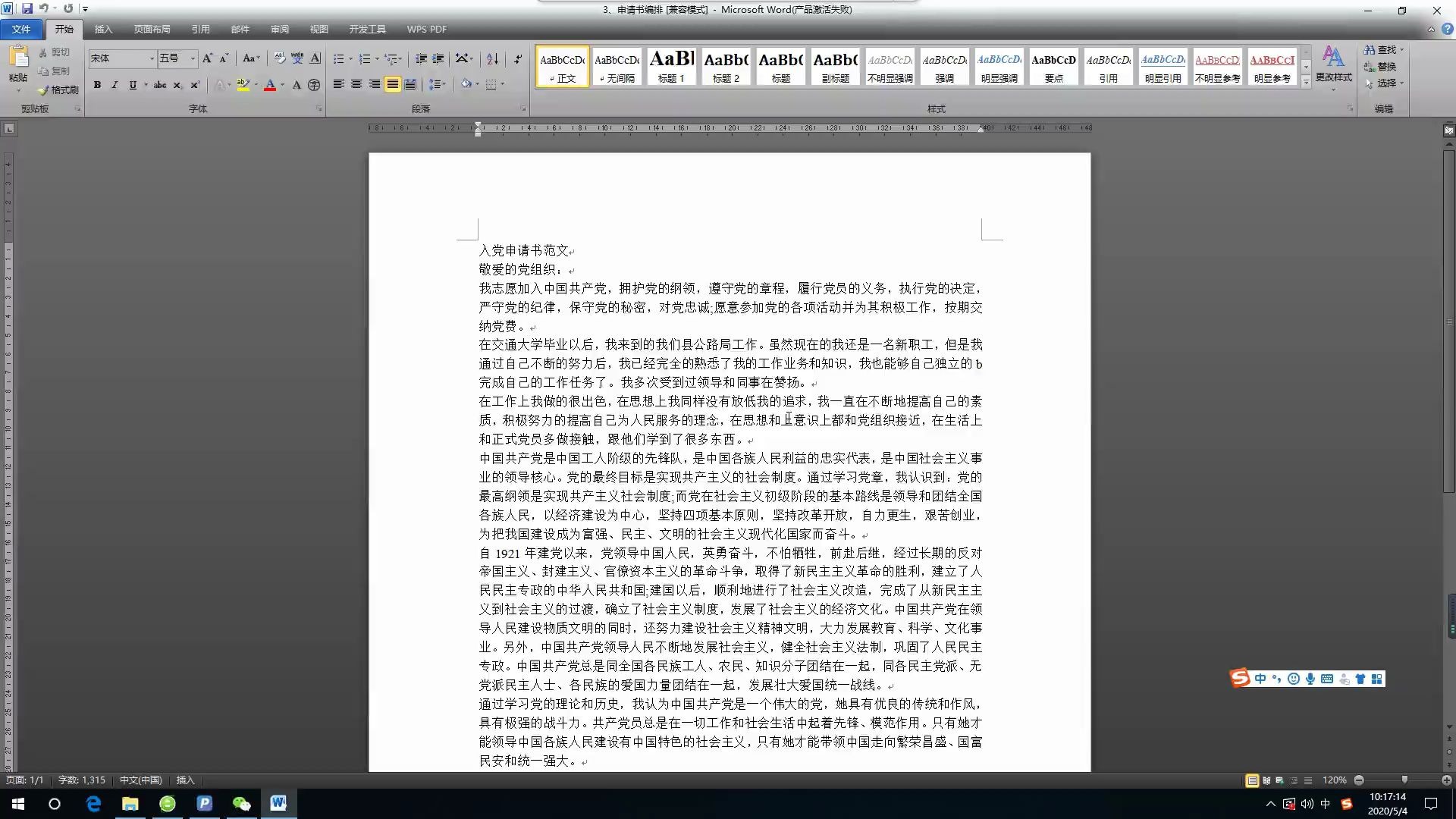Click the character shading icon
This screenshot has height=819, width=1456.
click(x=297, y=85)
